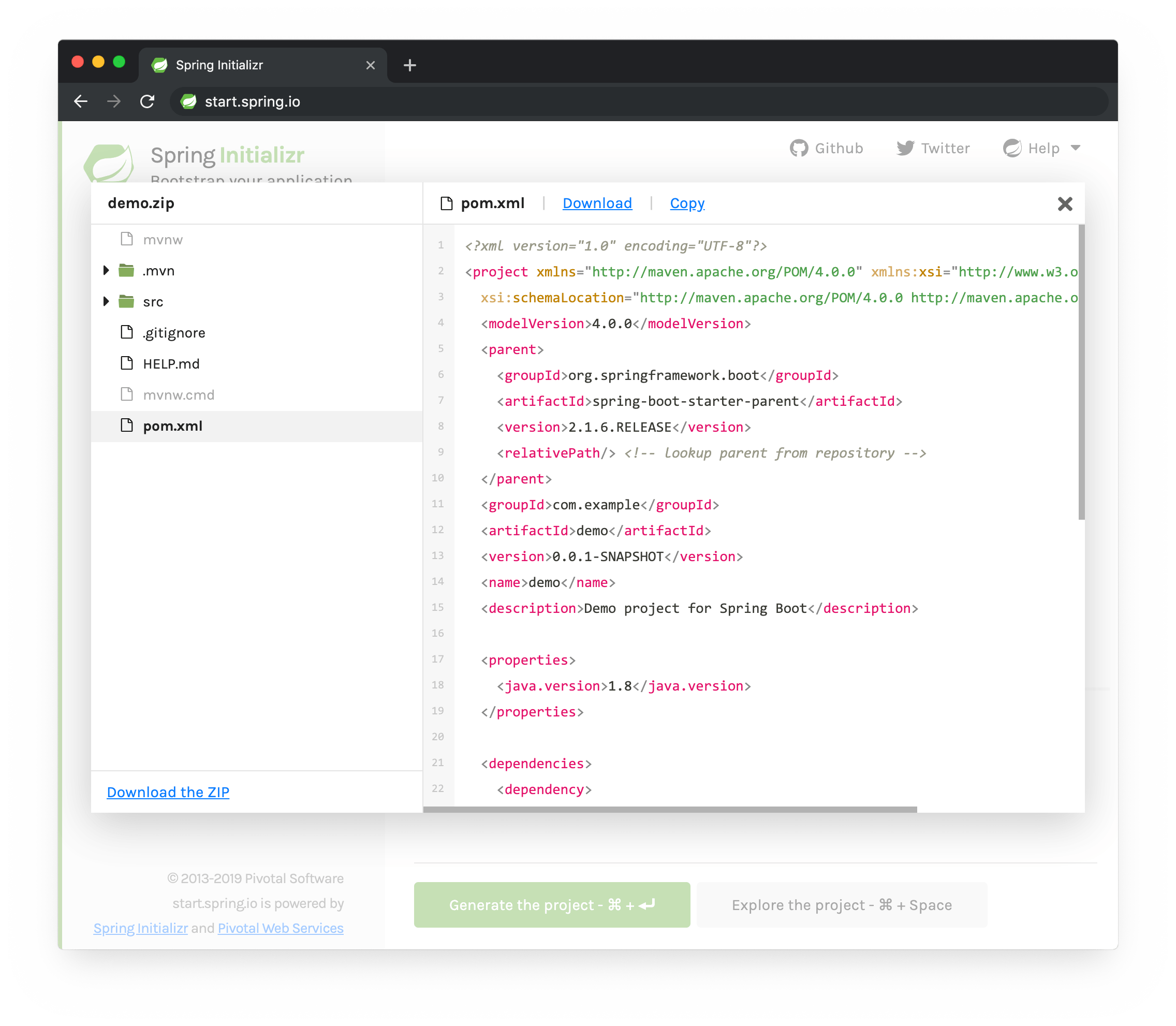The image size is (1176, 1026).
Task: Go back using the browser back arrow
Action: [81, 101]
